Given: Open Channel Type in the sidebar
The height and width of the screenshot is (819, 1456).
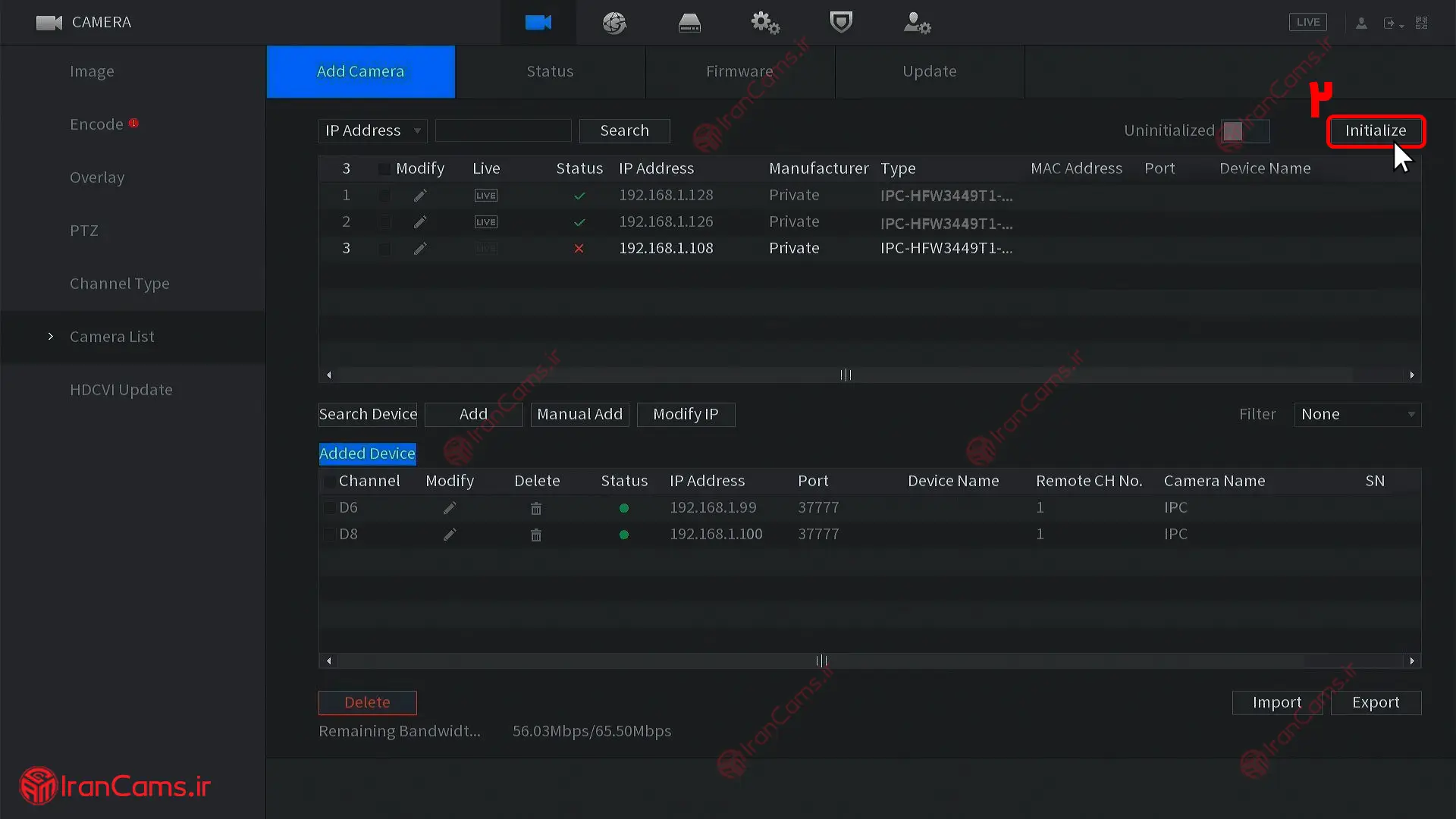Looking at the screenshot, I should pos(120,284).
